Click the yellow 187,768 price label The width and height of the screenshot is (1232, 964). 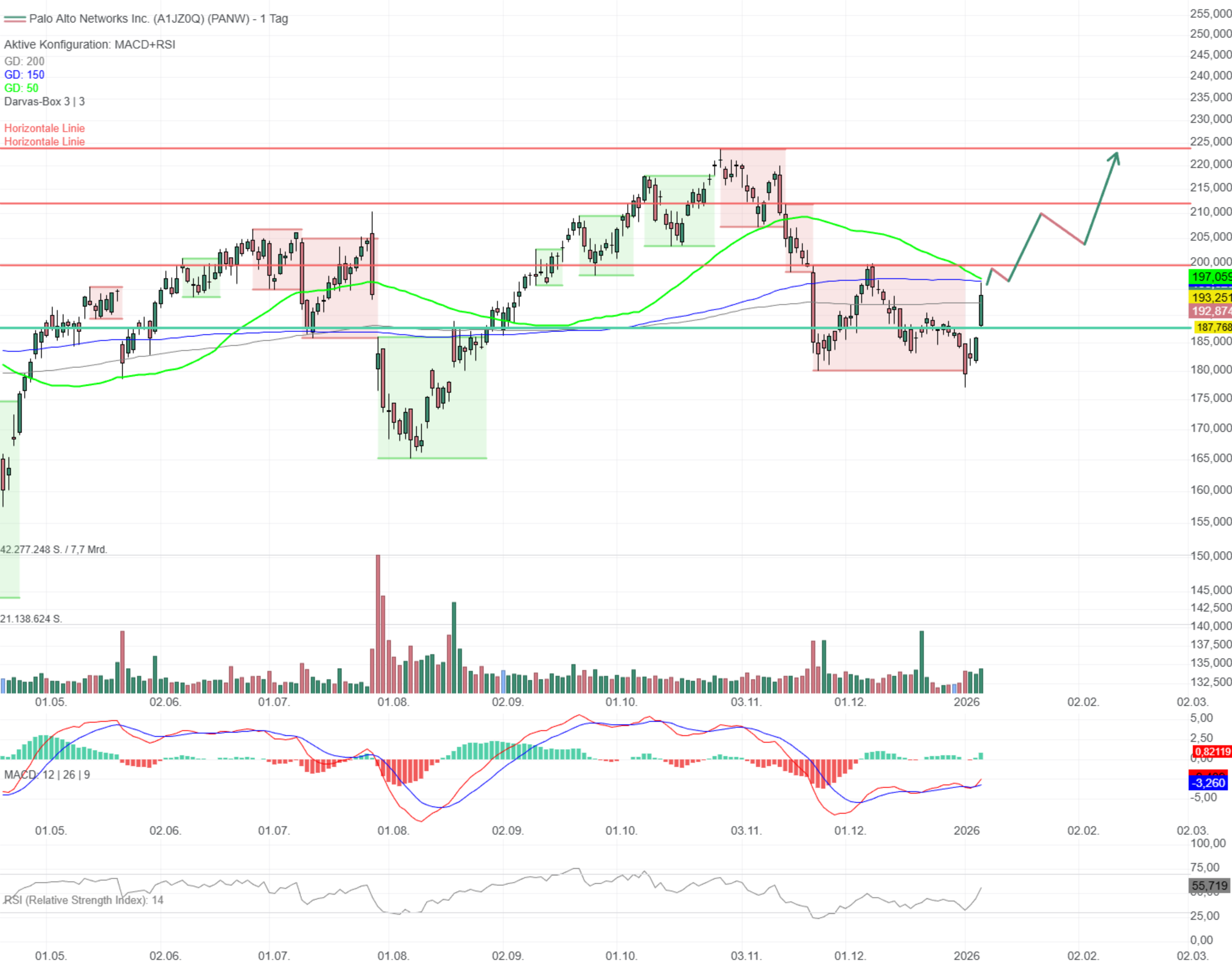(1212, 327)
